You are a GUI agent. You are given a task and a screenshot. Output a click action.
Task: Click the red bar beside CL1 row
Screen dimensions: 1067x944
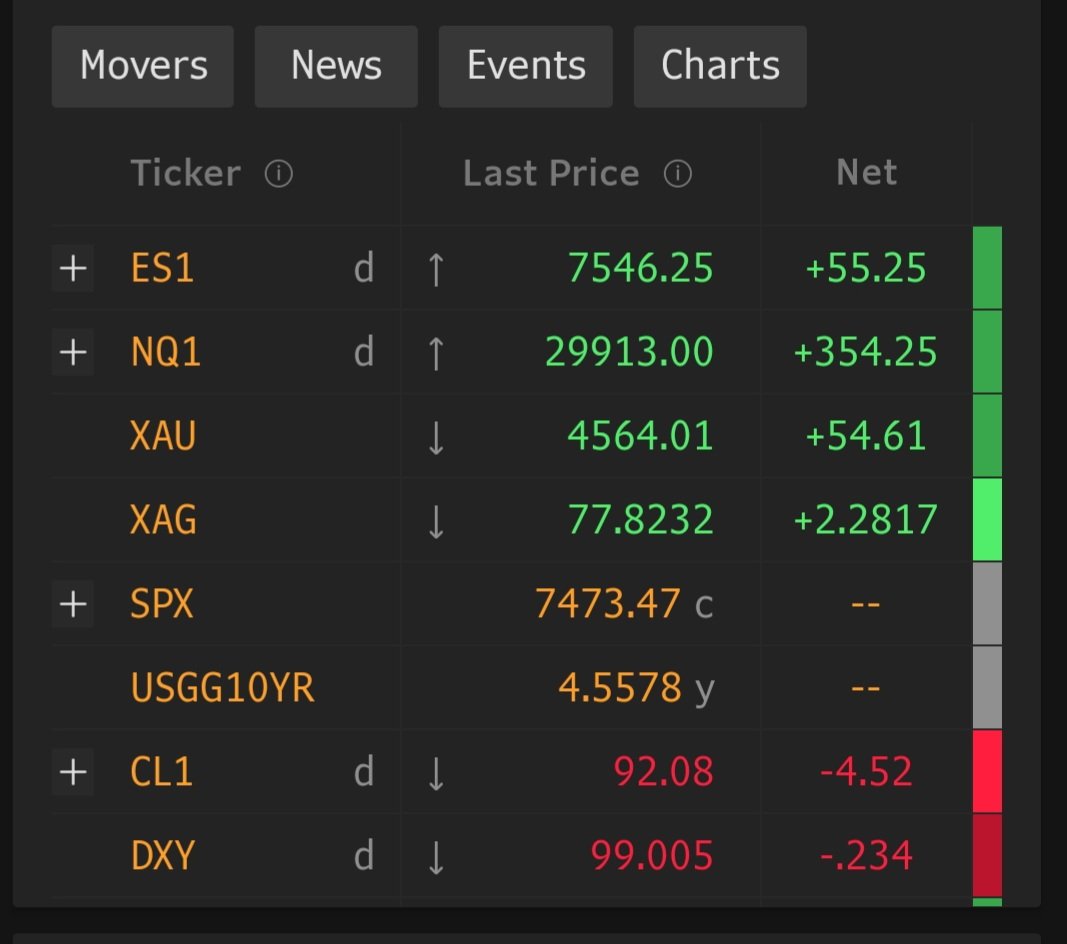point(987,772)
